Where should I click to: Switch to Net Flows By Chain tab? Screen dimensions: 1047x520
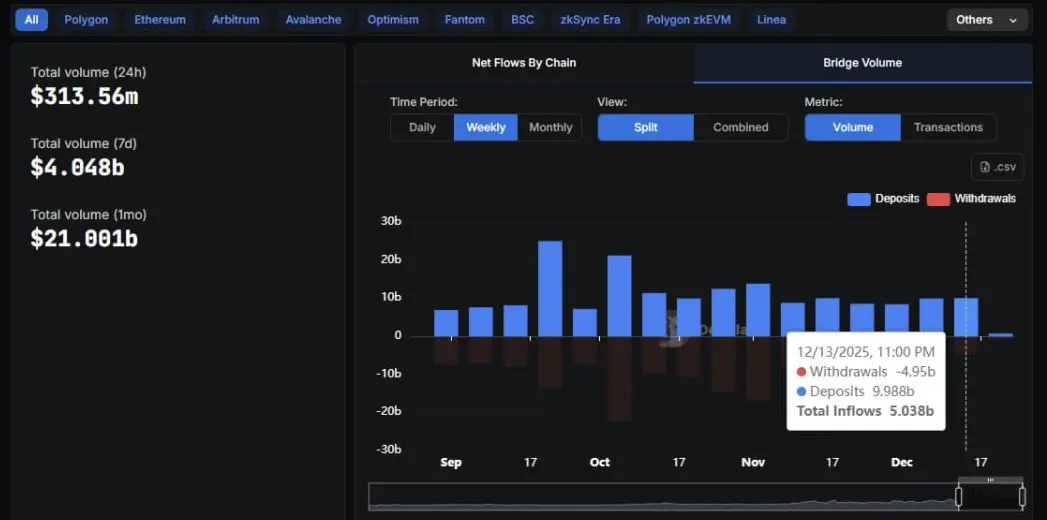click(x=524, y=63)
